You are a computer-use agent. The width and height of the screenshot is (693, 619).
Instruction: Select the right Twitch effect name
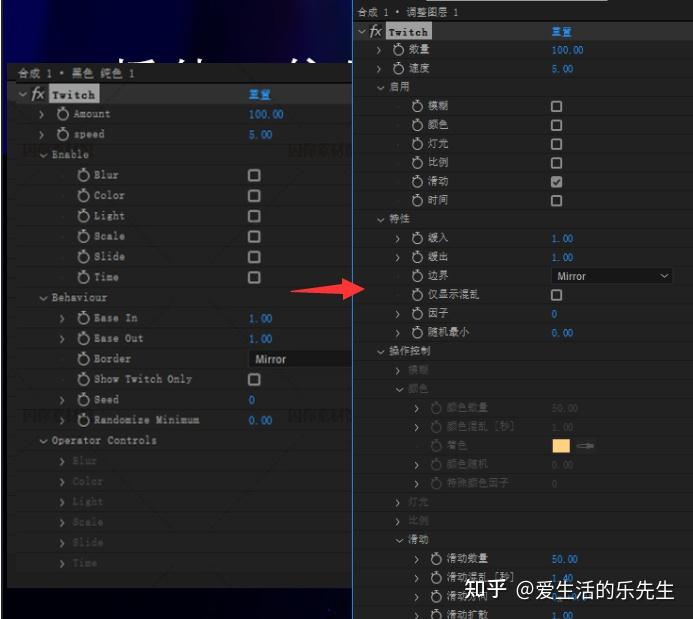coord(408,32)
